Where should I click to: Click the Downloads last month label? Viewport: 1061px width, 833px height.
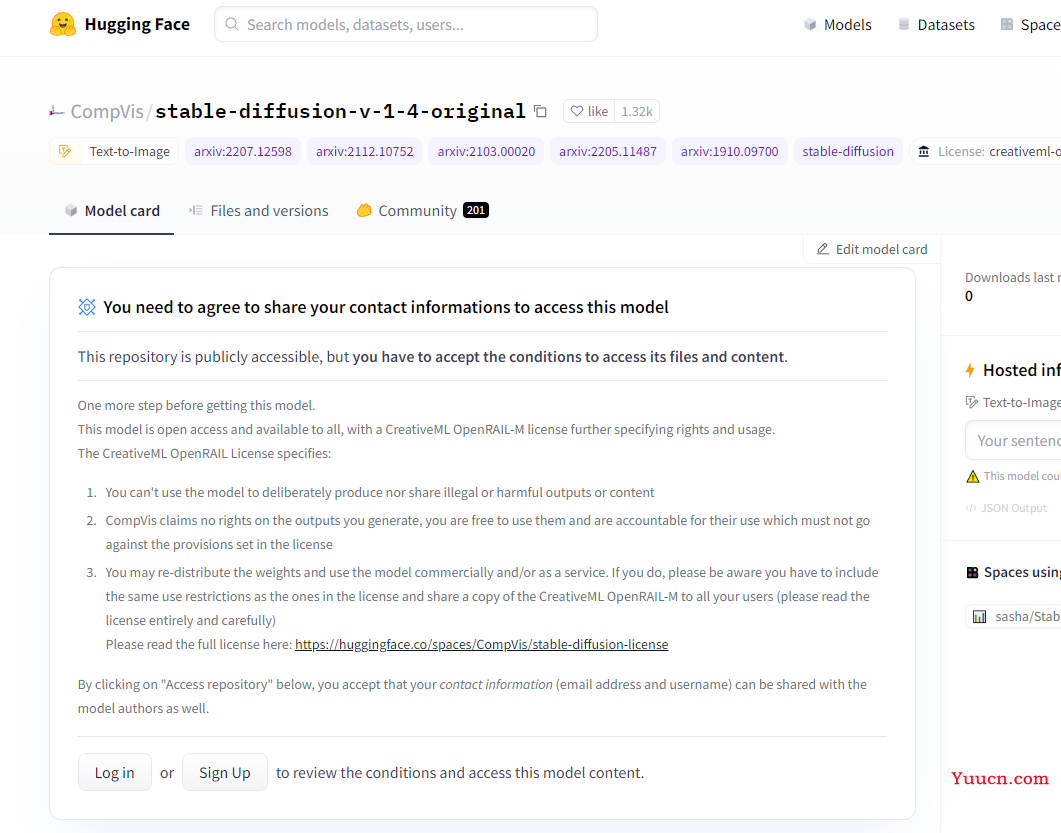[x=1013, y=277]
